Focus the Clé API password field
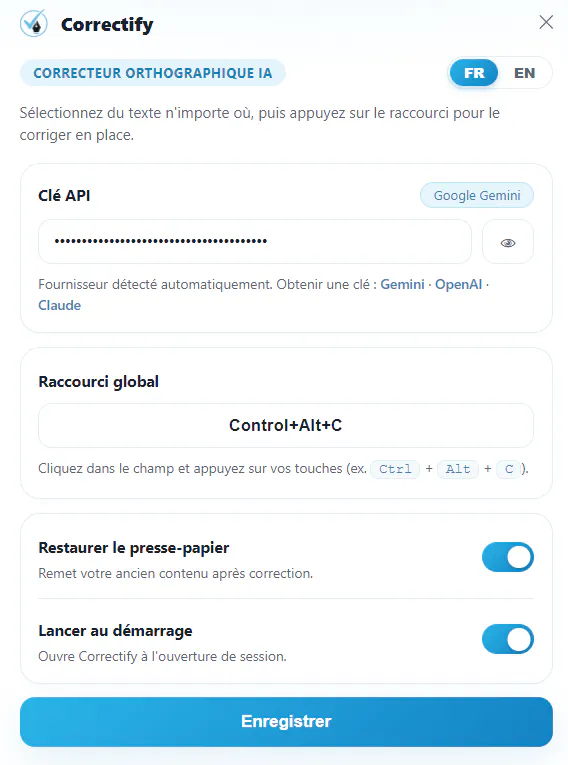The height and width of the screenshot is (765, 568). 255,242
